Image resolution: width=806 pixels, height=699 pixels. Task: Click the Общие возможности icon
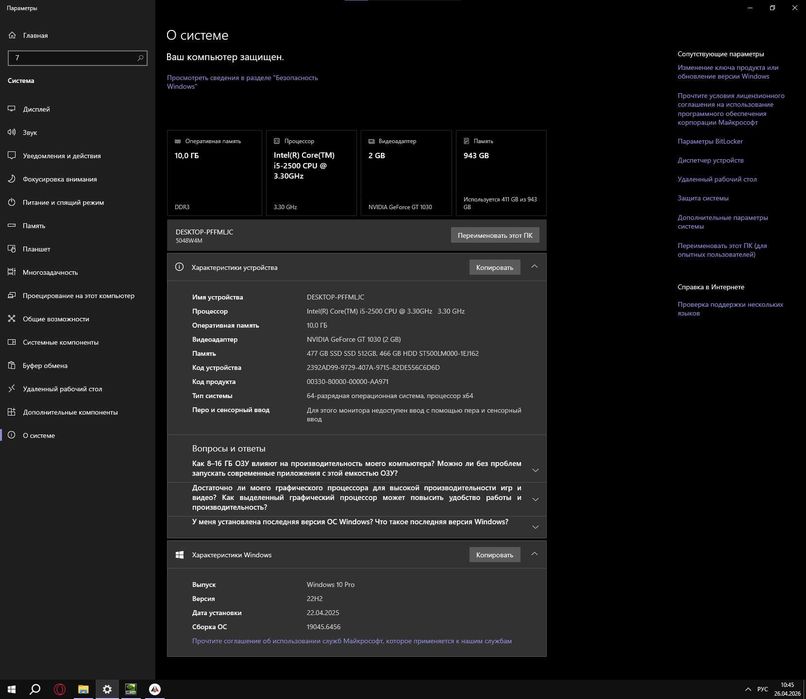tap(12, 319)
